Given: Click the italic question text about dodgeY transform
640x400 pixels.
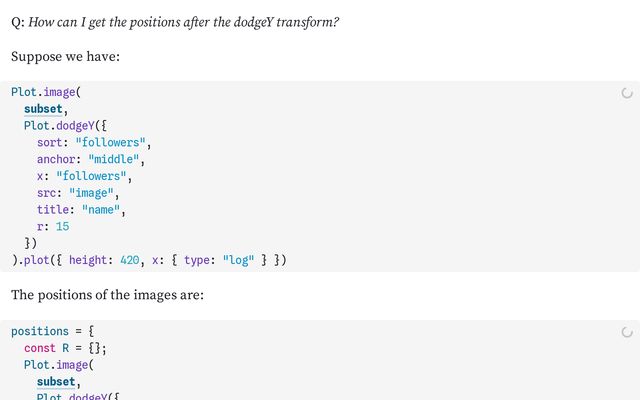Looking at the screenshot, I should (183, 22).
